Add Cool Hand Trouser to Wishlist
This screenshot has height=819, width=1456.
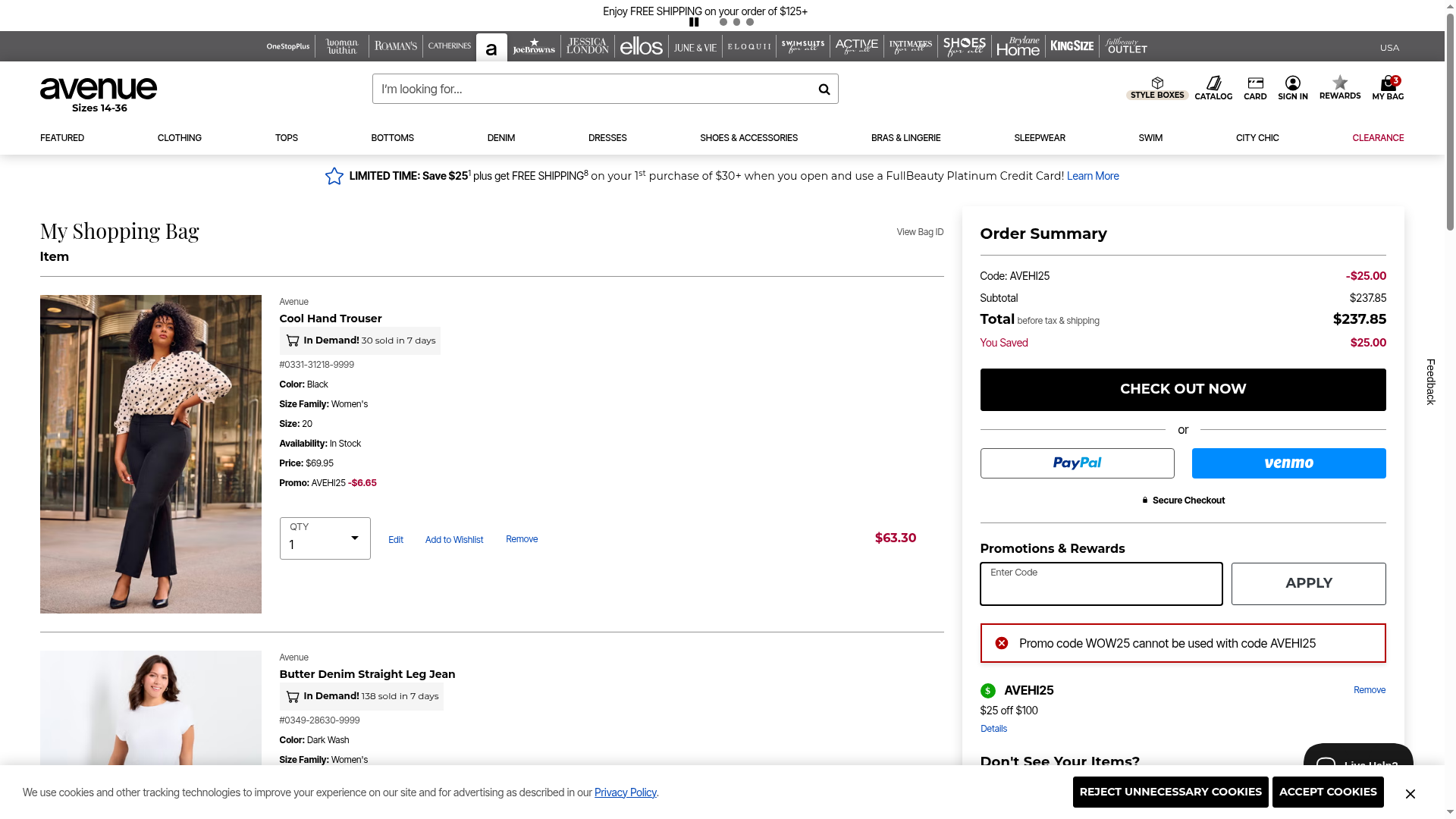click(x=454, y=540)
